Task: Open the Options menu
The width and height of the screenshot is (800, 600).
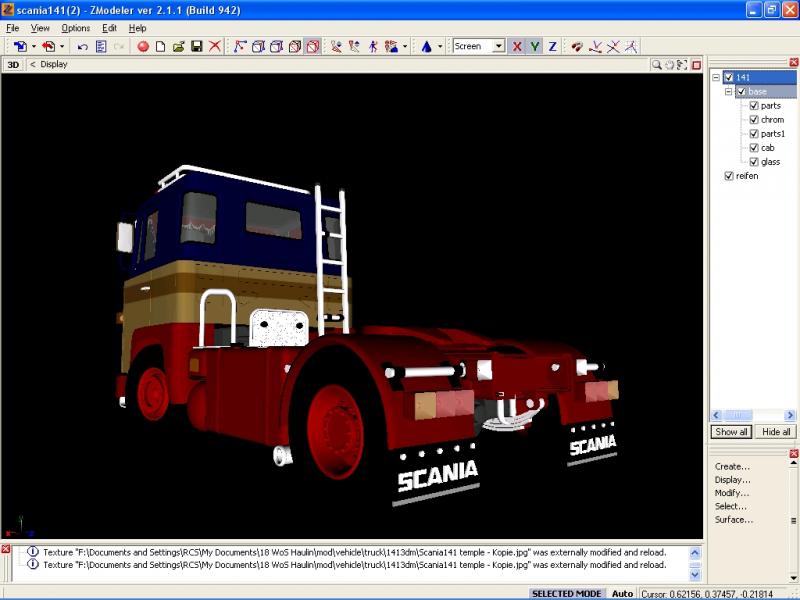Action: [x=76, y=28]
